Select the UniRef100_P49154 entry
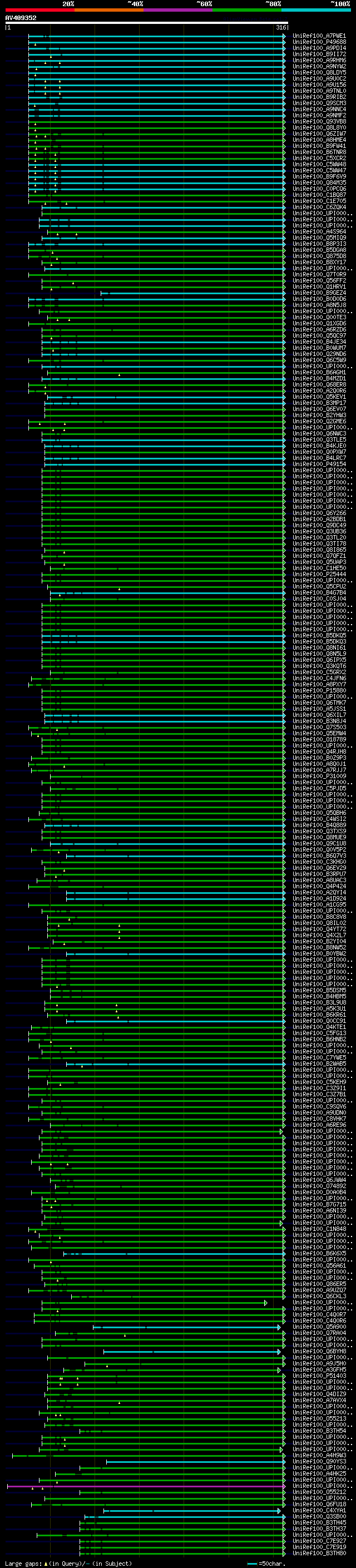Screen dimensions: 356x1568 click(x=319, y=464)
